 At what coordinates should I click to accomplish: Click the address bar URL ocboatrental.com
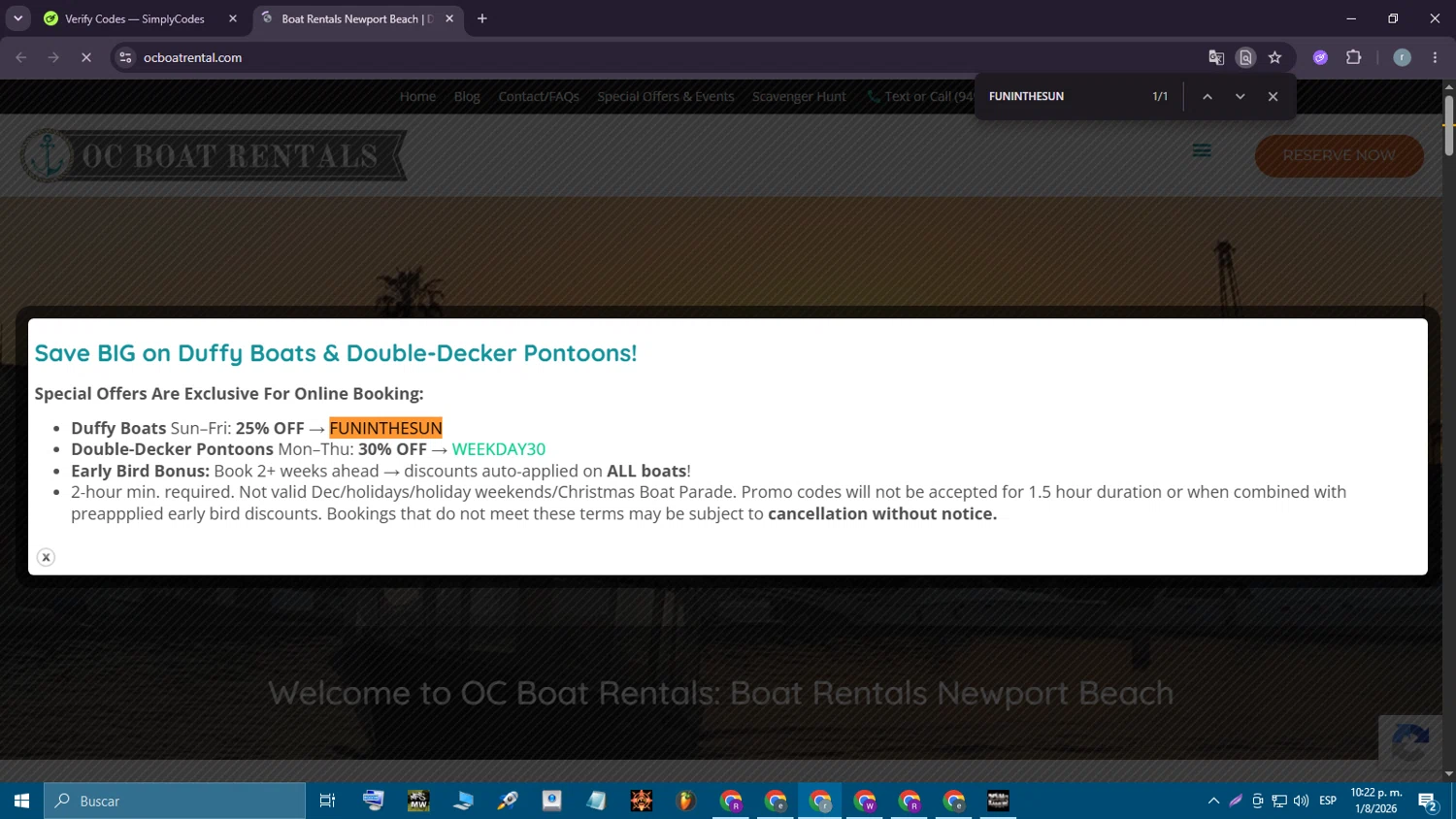coord(192,57)
